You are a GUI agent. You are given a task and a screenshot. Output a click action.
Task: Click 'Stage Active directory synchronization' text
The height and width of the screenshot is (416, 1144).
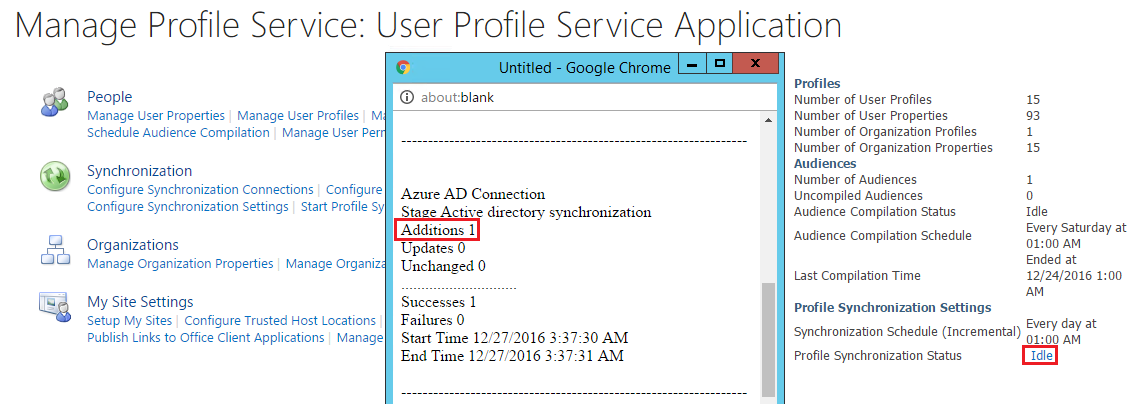click(x=526, y=212)
